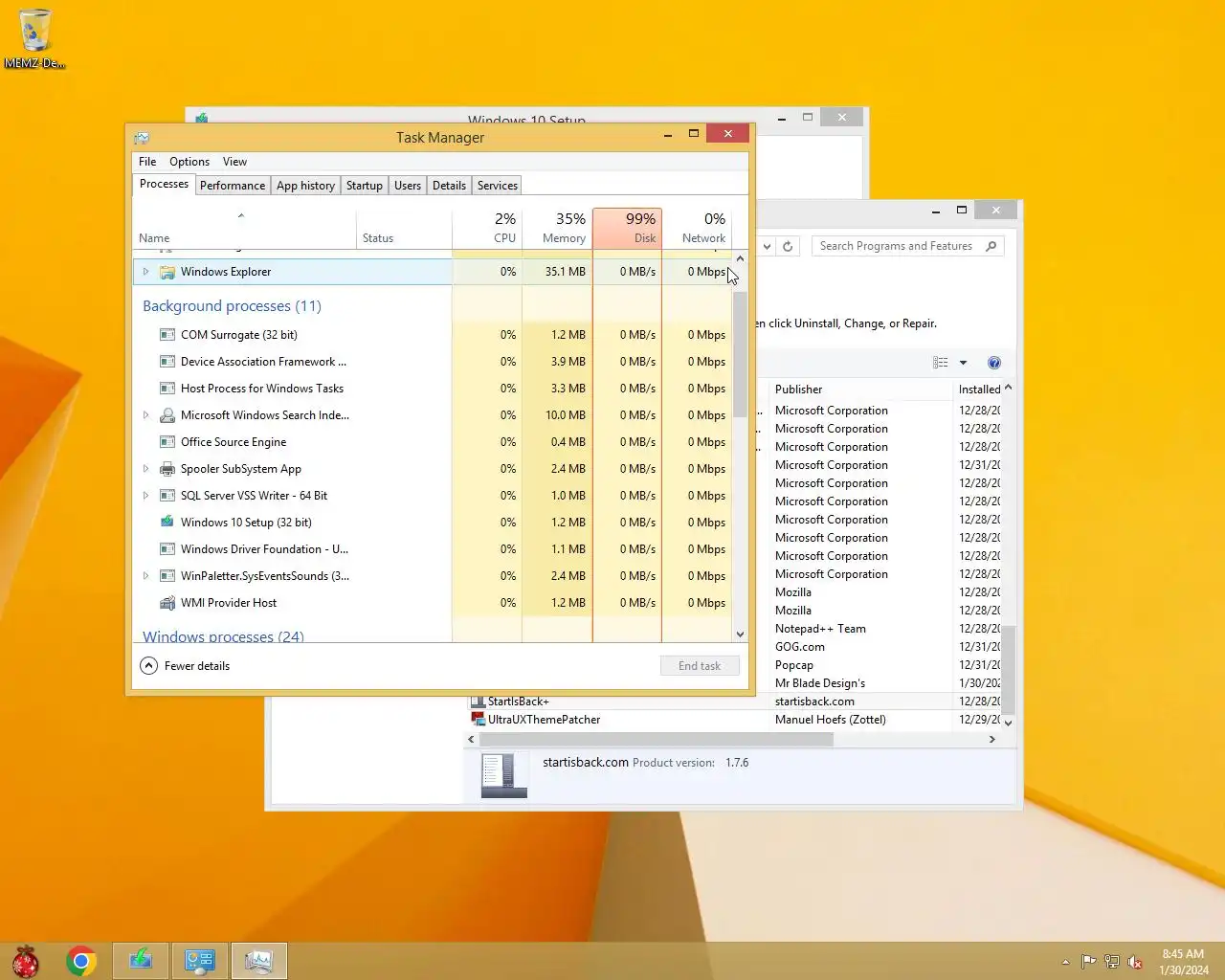Switch to the Services tab
The width and height of the screenshot is (1225, 980).
498,186
